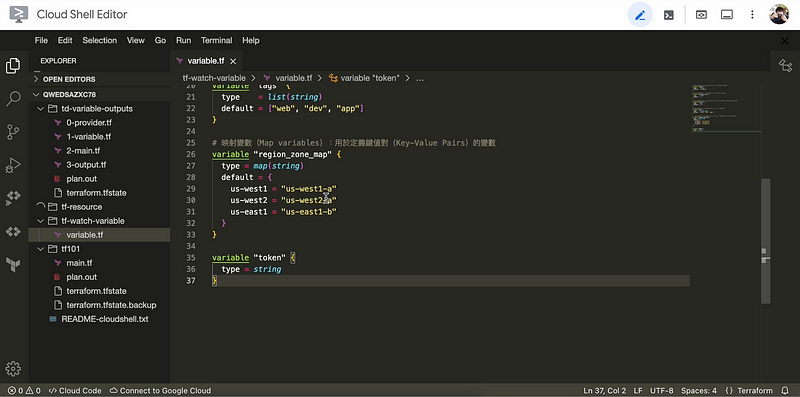Image resolution: width=800 pixels, height=397 pixels.
Task: Toggle the session window layout icon
Action: click(727, 15)
